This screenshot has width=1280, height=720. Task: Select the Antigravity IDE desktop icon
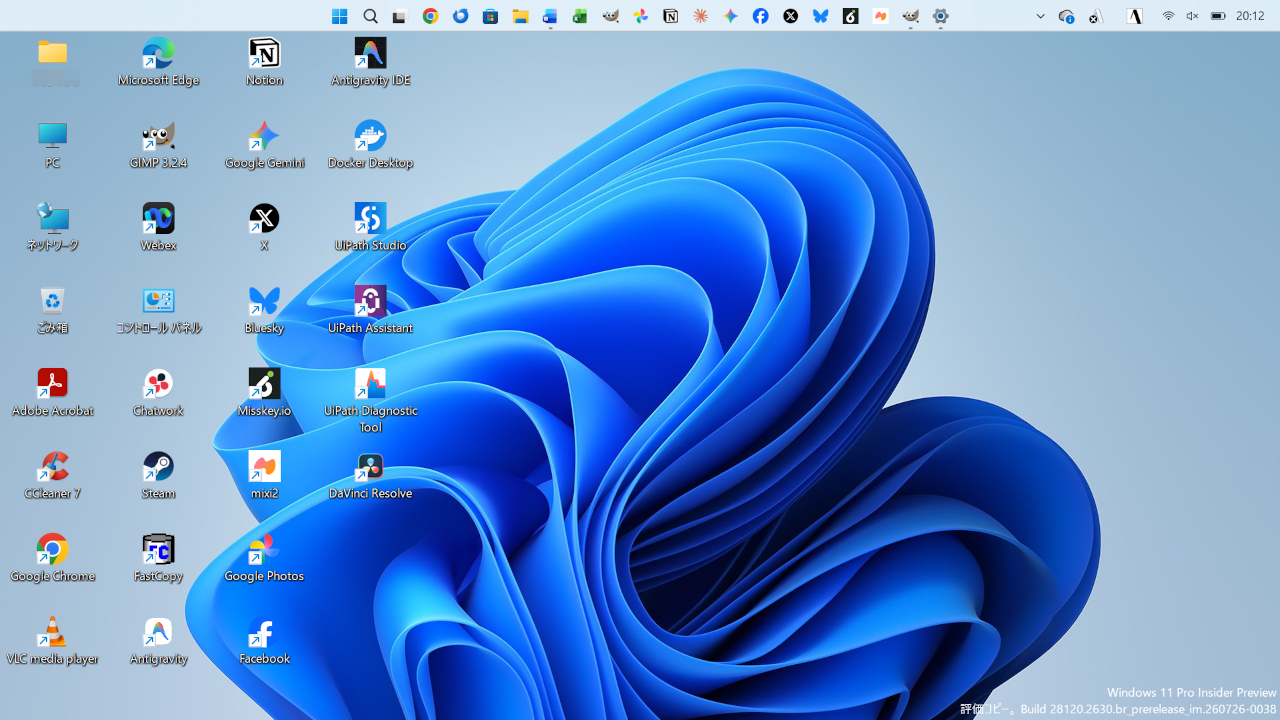point(370,62)
